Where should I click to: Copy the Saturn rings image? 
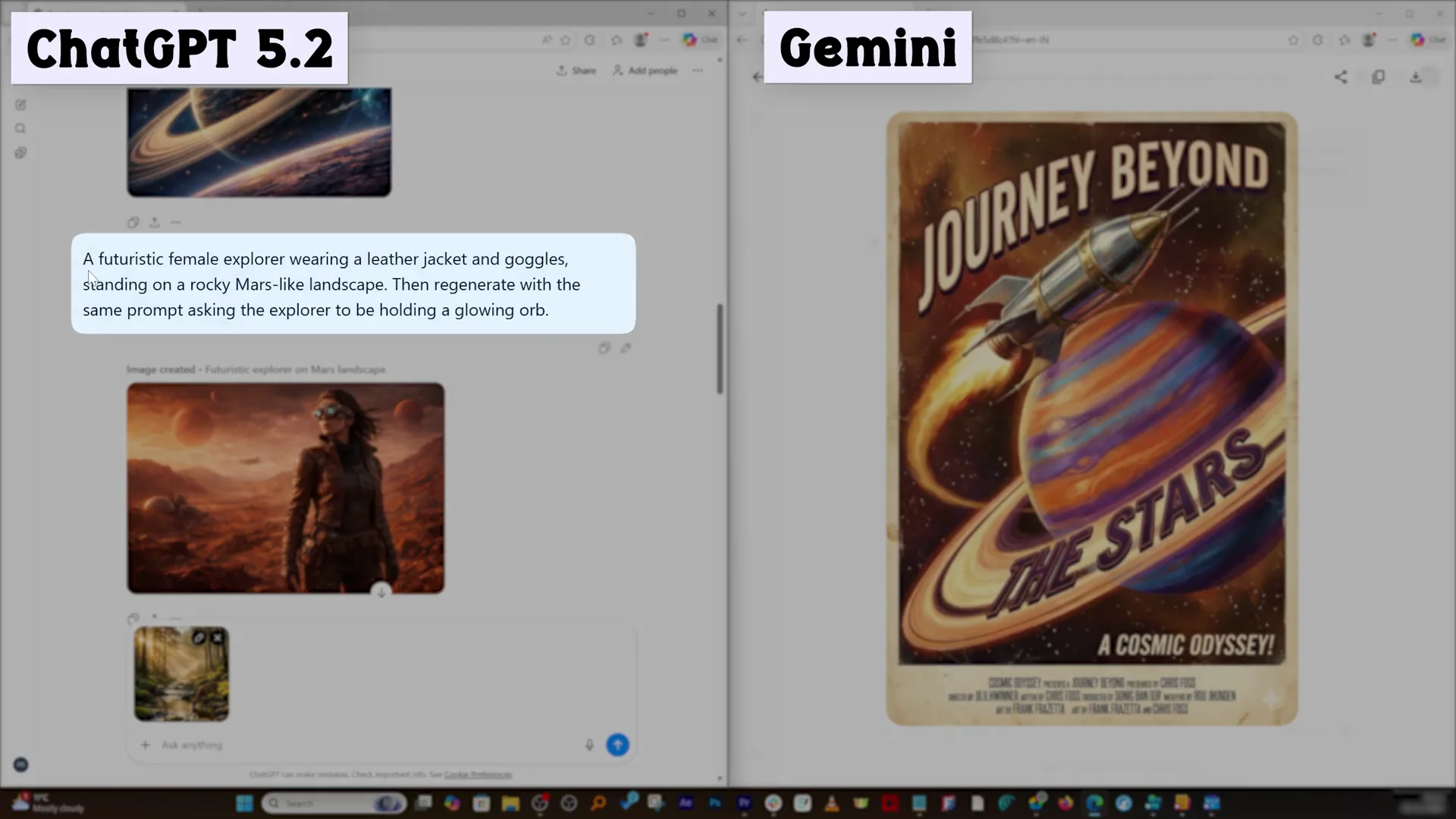(x=133, y=222)
